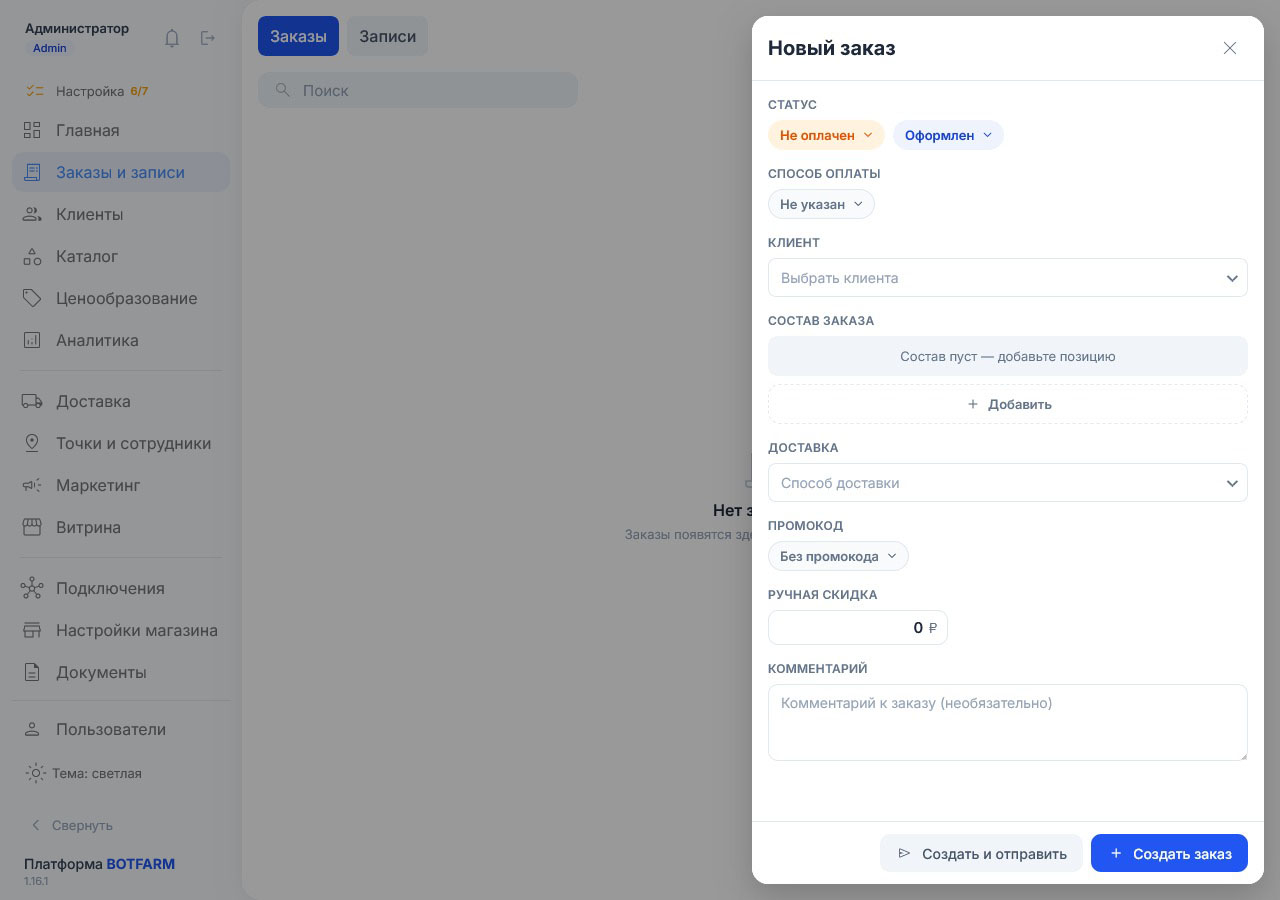Open the notifications bell icon
The height and width of the screenshot is (900, 1280).
pyautogui.click(x=172, y=38)
